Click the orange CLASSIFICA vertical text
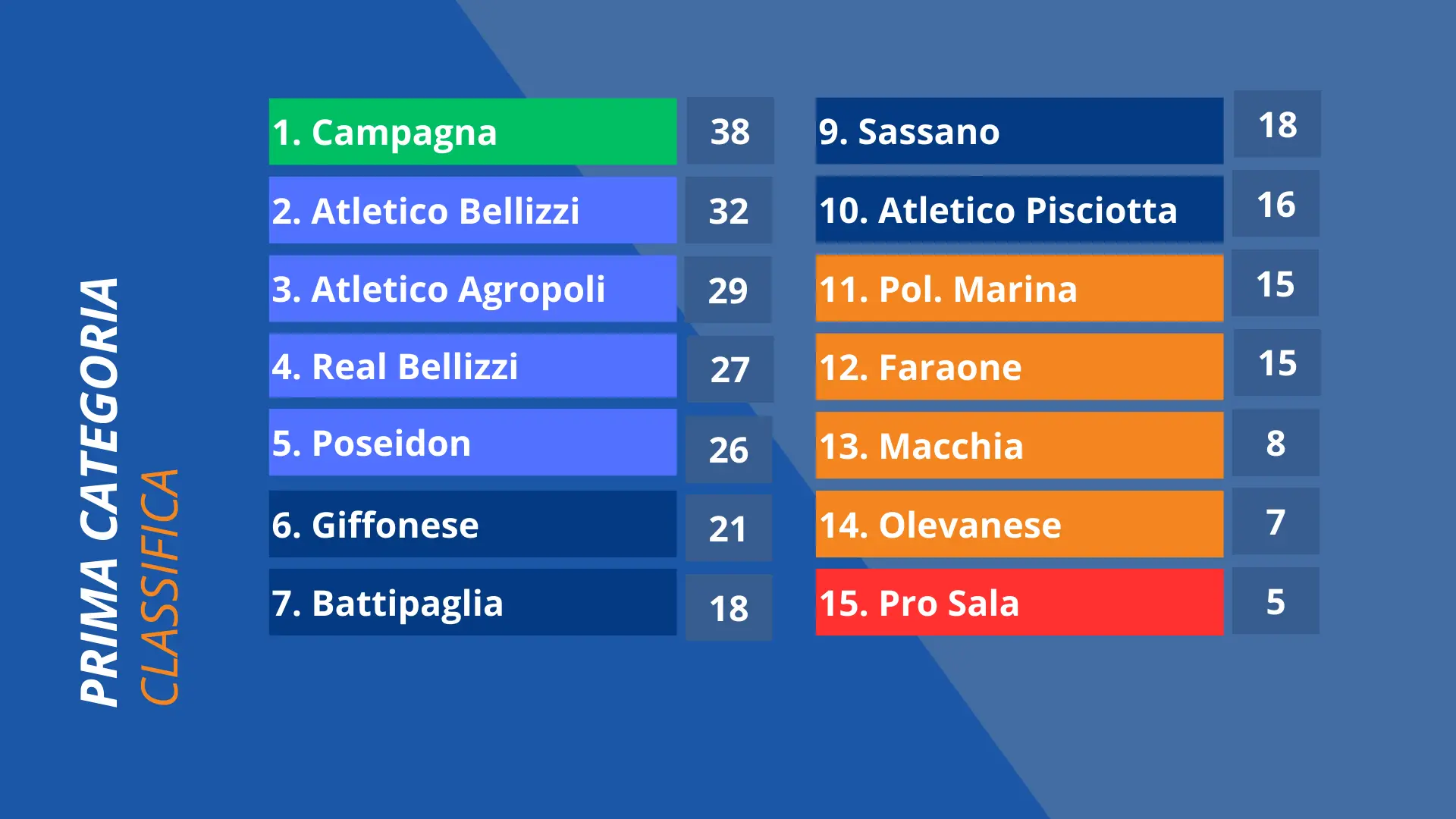1456x819 pixels. coord(159,587)
